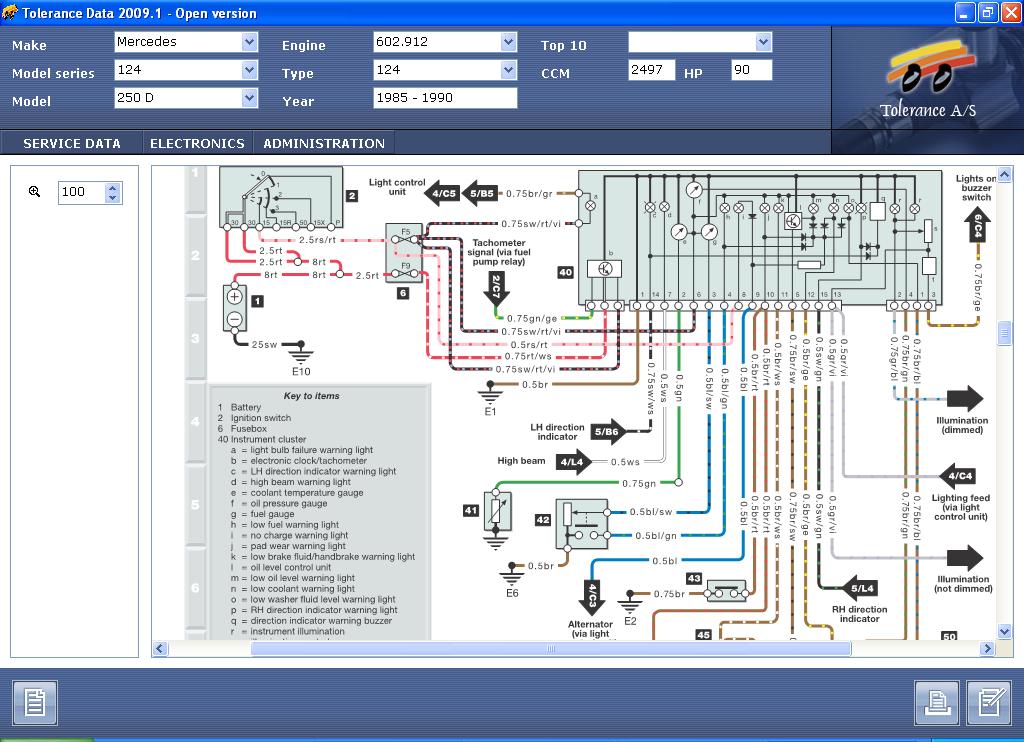This screenshot has height=742, width=1024.
Task: Click component label 2 ignition switch
Action: pos(352,195)
